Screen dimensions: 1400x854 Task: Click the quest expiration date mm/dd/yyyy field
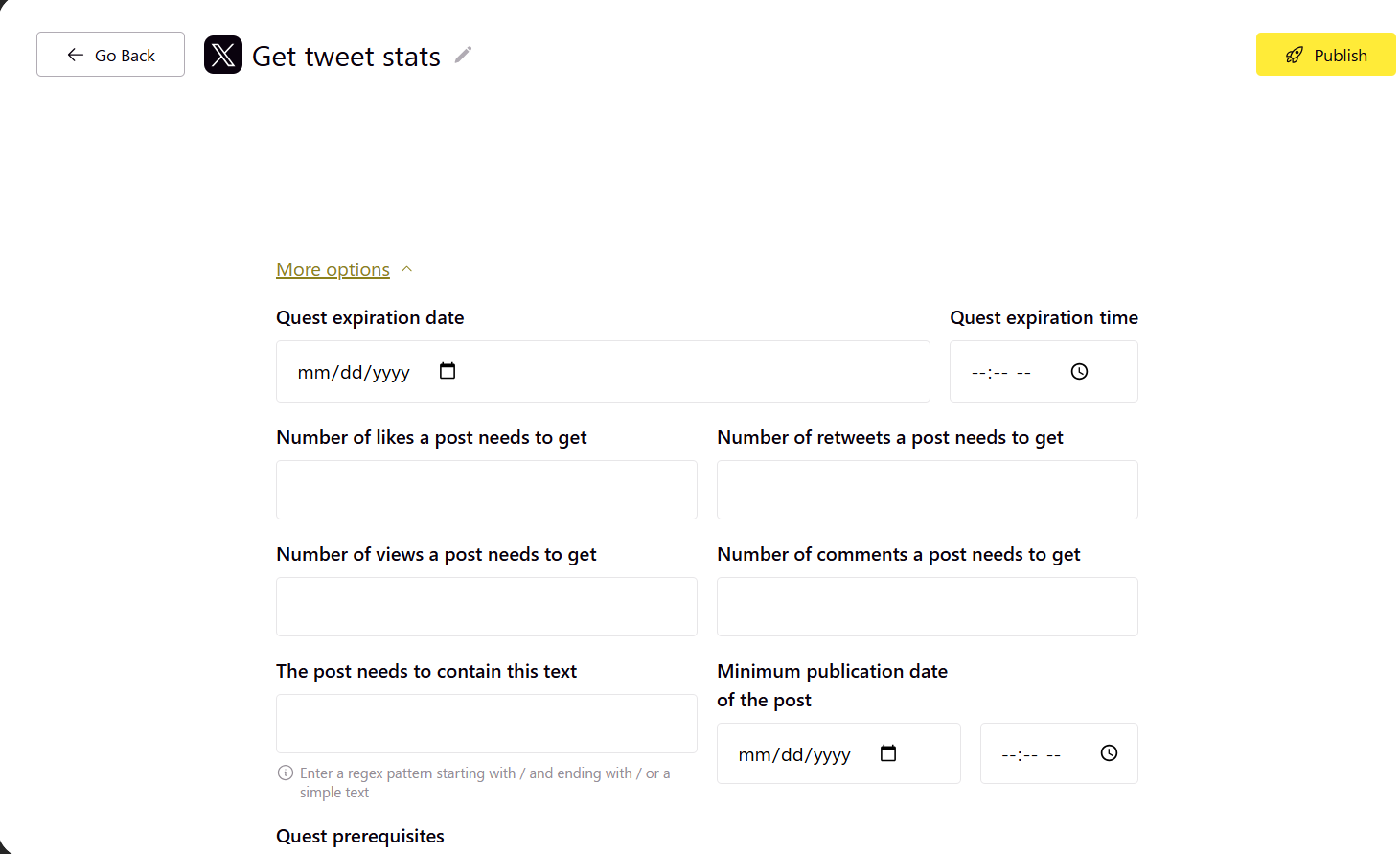click(x=603, y=371)
